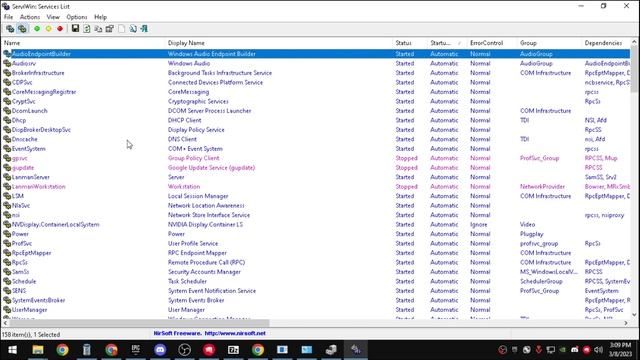Click the find toolbar icon
640x360 pixels.
[x=133, y=29]
